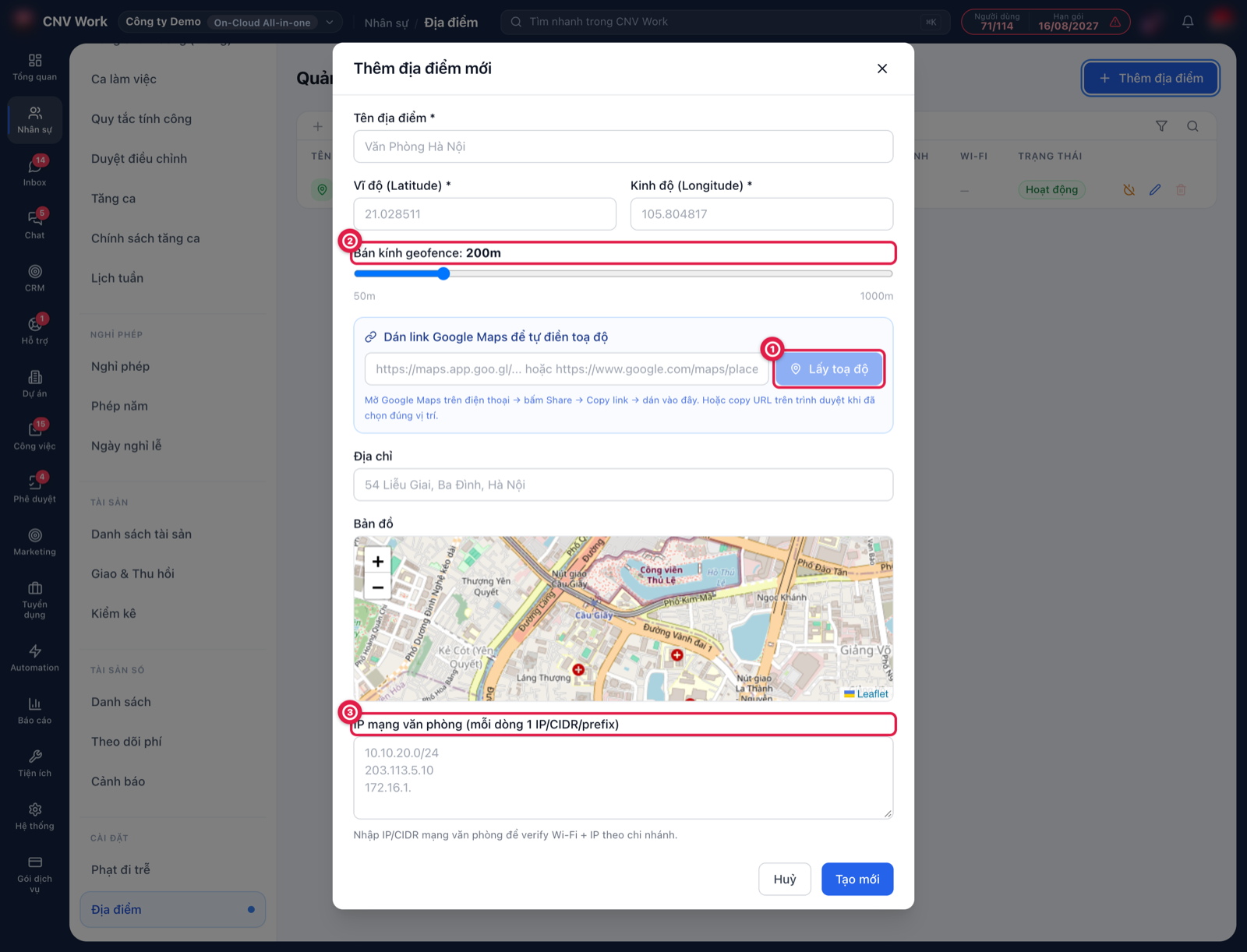Click the Tạo mới button
Viewport: 1247px width, 952px height.
(857, 879)
